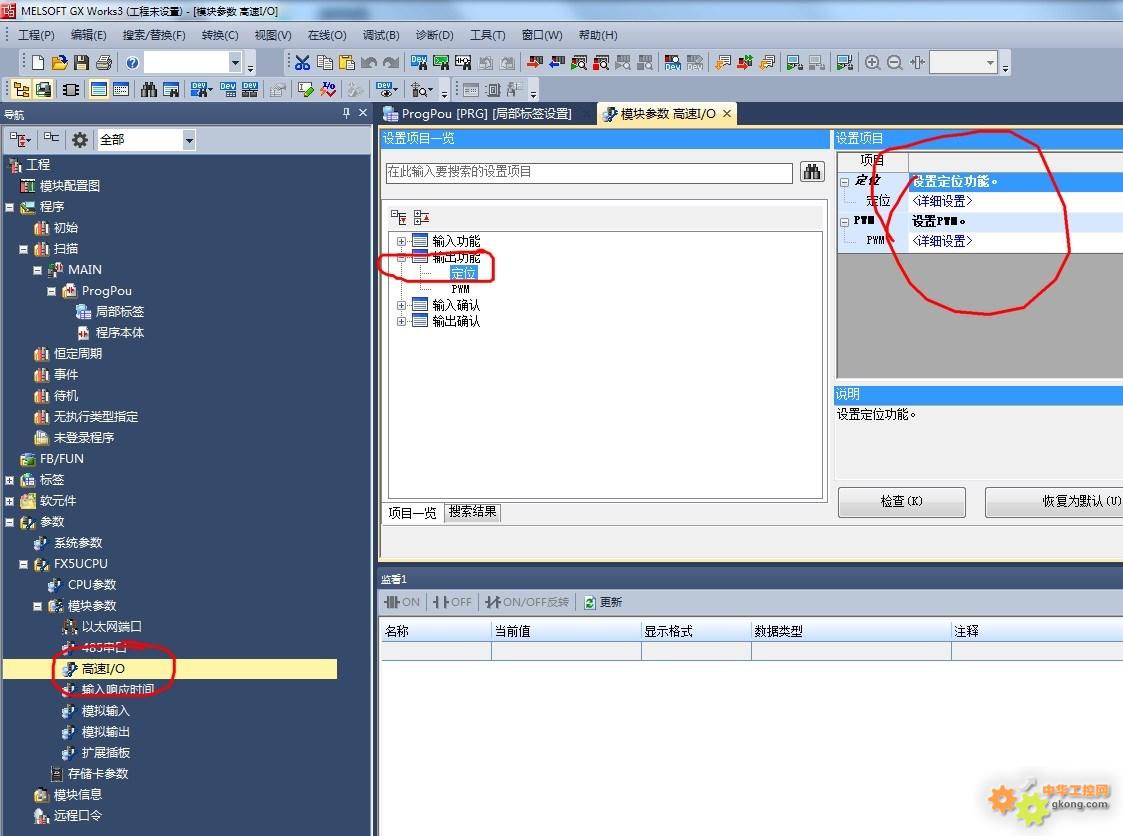Screen dimensions: 1123x836
Task: Collapse the 程序 tree node
Action: [9, 208]
